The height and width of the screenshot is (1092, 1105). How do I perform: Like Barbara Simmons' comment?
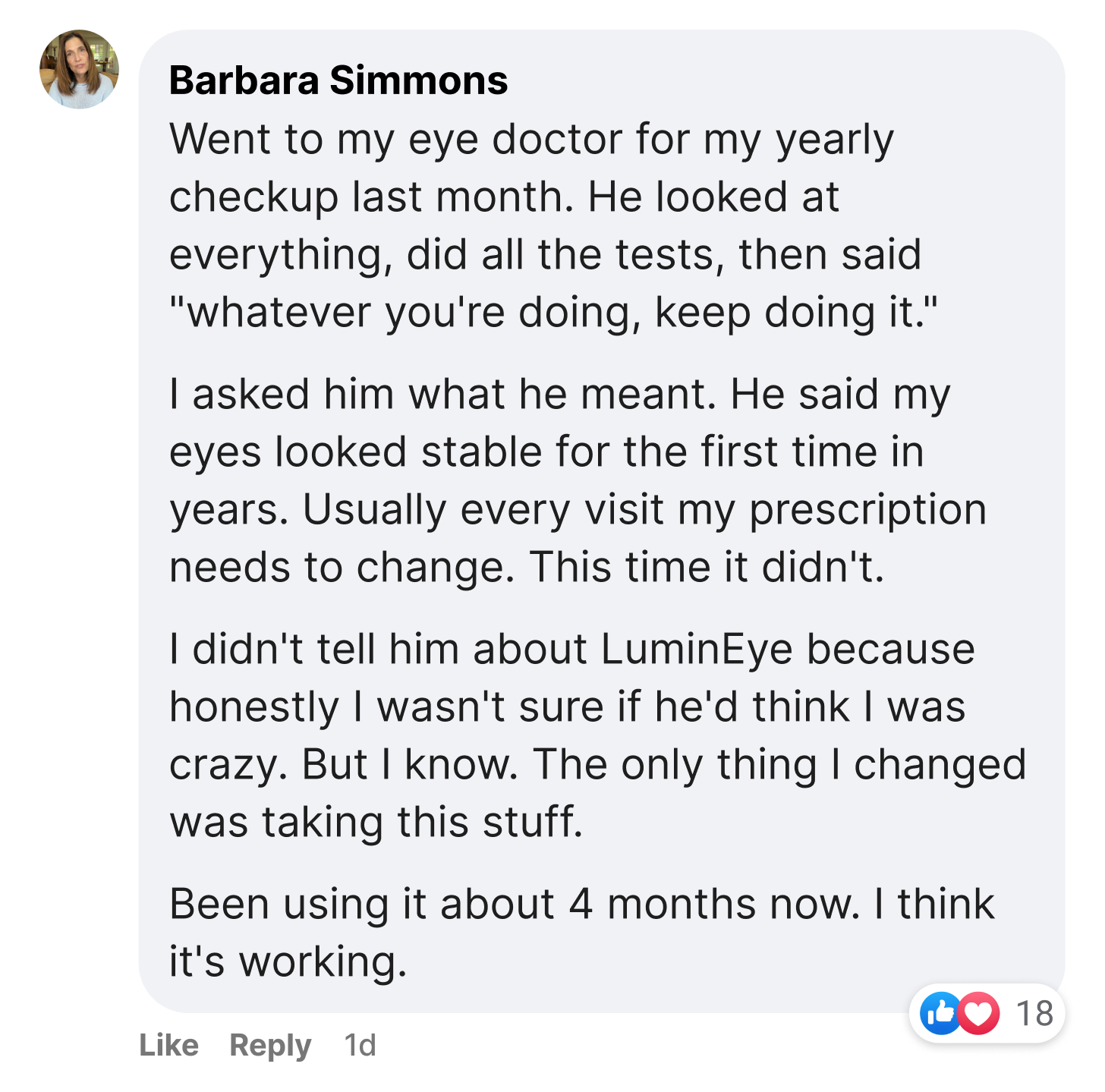[x=169, y=1045]
